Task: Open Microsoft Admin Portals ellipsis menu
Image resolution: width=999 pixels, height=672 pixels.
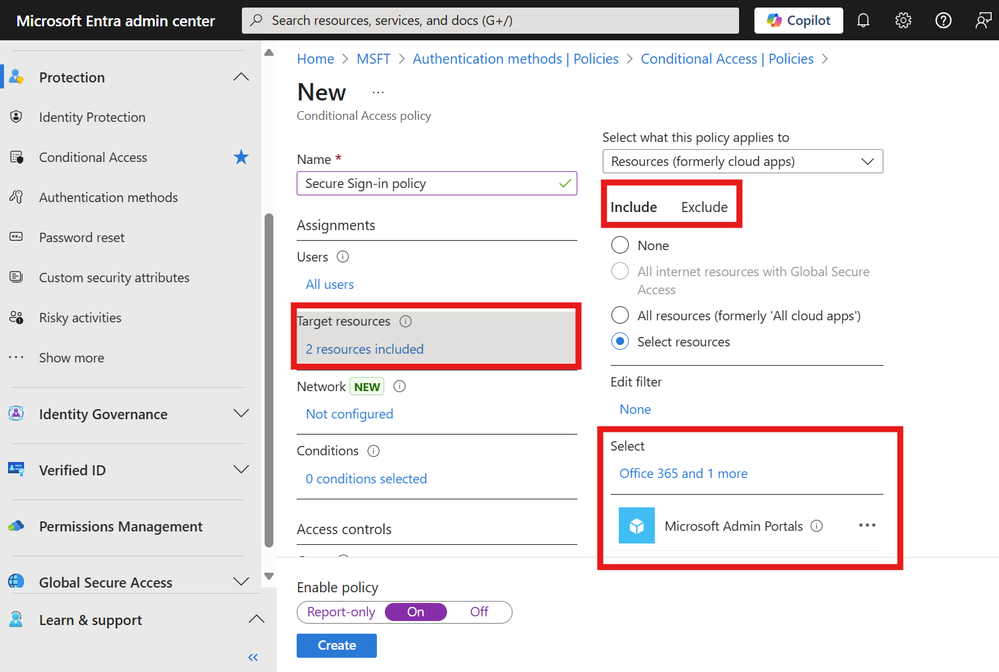Action: click(x=867, y=526)
